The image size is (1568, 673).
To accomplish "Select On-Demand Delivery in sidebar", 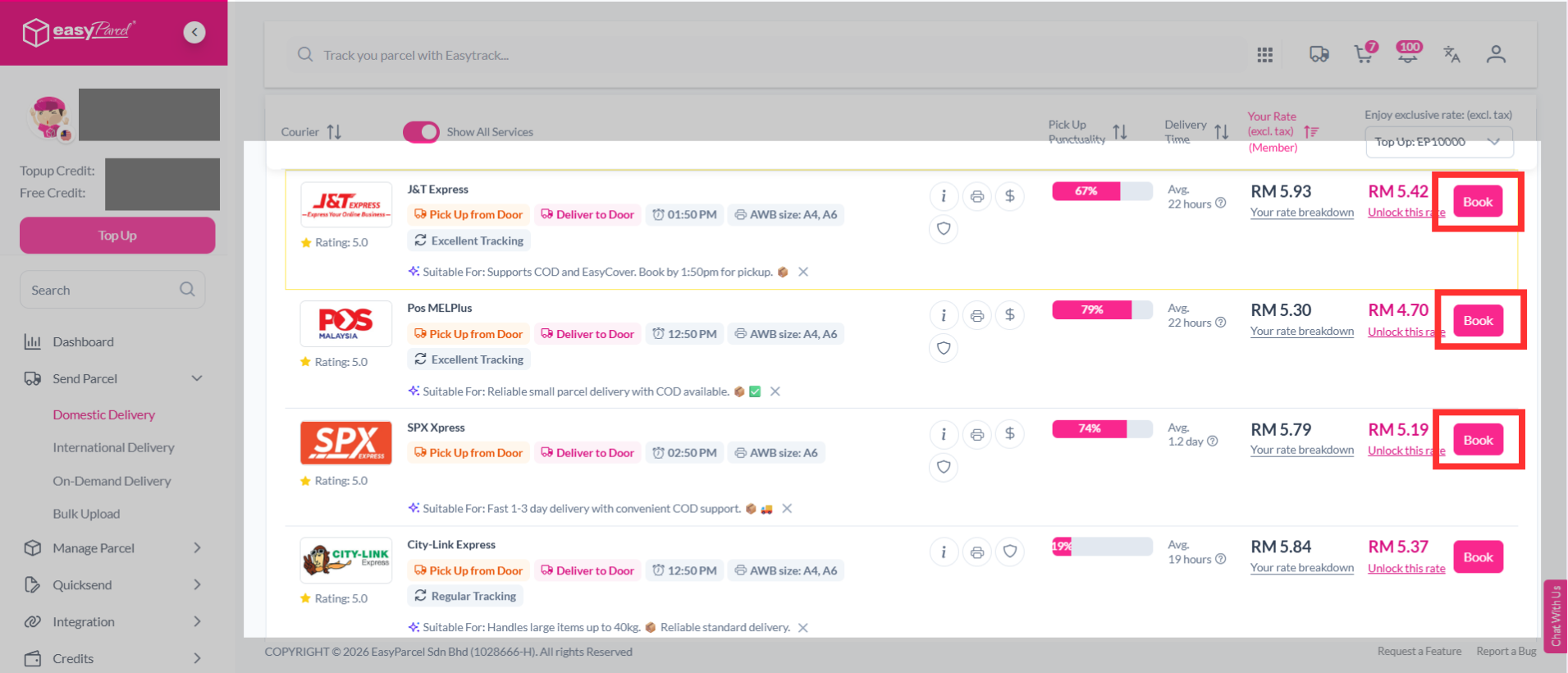I will [x=112, y=481].
